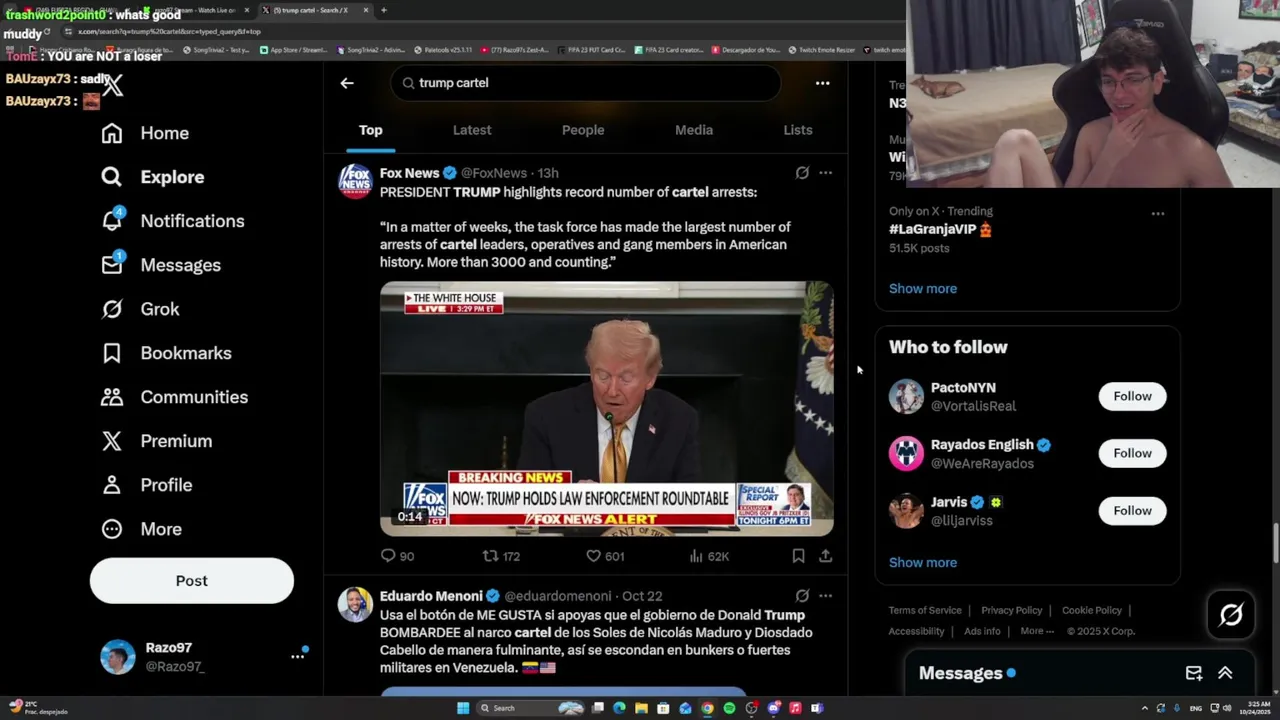Screen dimensions: 1280x720
Task: Repost the Fox News post
Action: 501,556
